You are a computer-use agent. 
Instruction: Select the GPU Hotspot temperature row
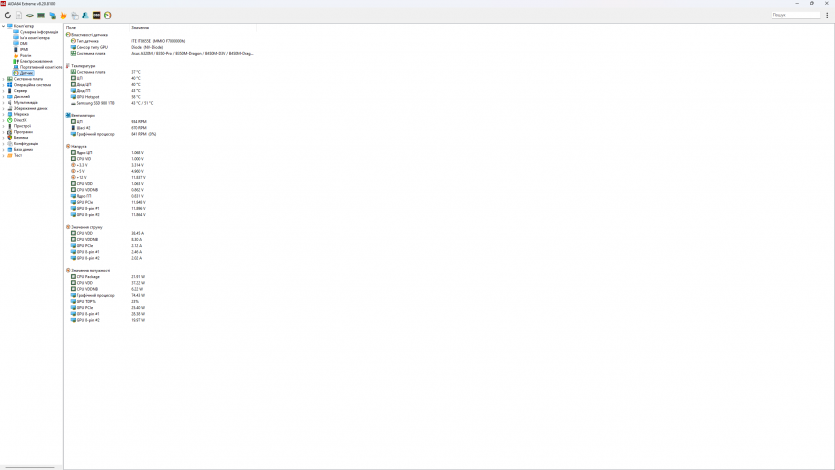click(x=90, y=97)
